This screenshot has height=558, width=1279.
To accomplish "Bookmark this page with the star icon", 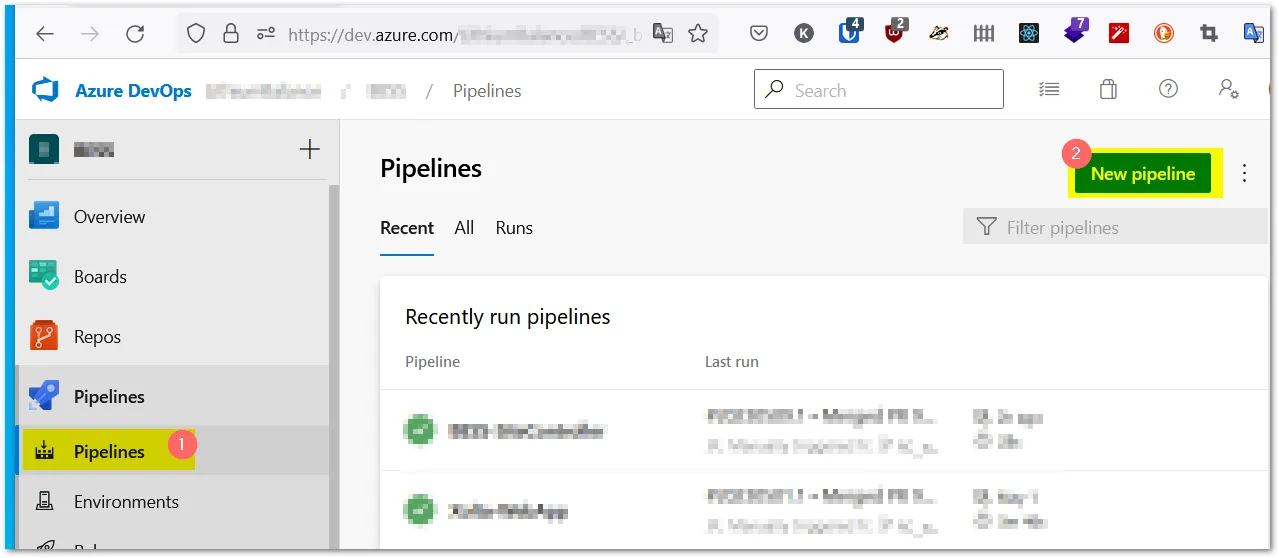I will pyautogui.click(x=698, y=33).
